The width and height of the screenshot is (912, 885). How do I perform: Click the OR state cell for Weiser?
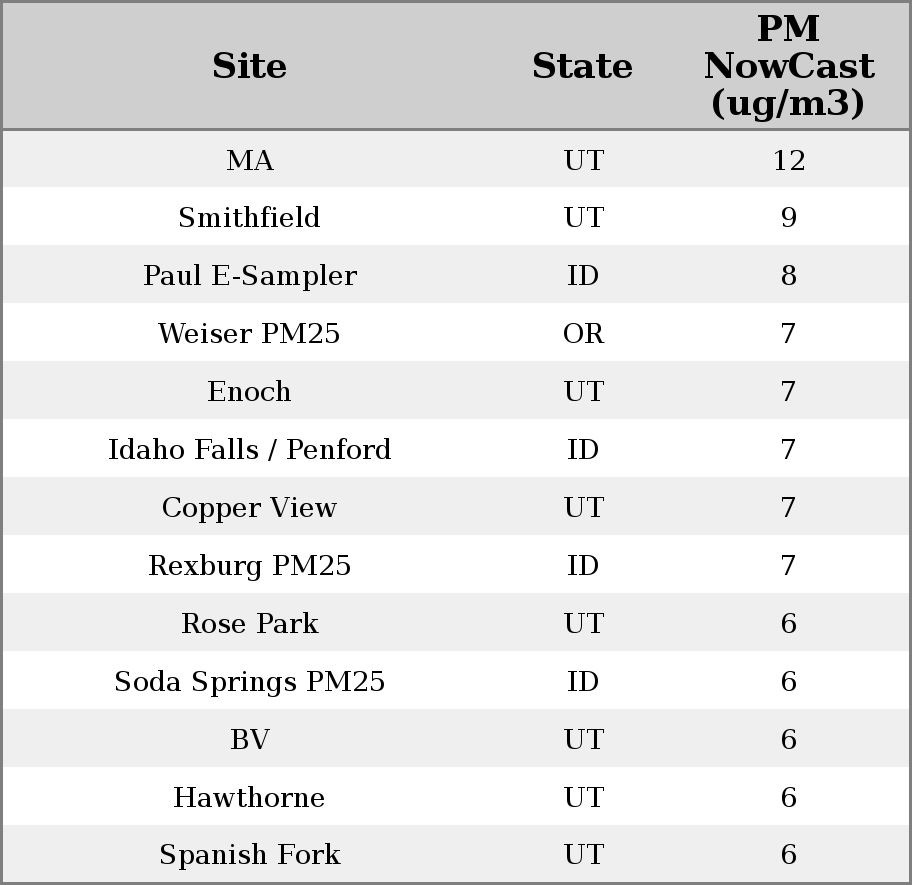click(x=583, y=334)
